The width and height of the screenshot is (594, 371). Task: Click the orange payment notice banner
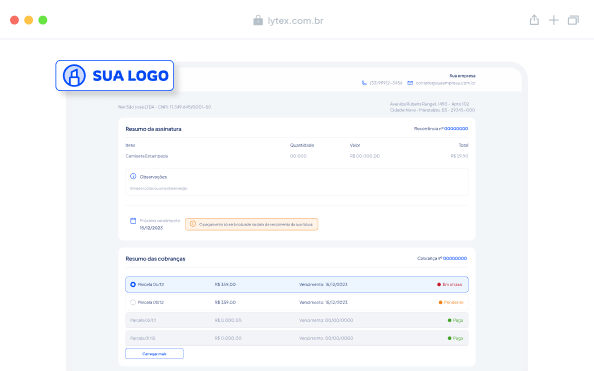(x=252, y=224)
